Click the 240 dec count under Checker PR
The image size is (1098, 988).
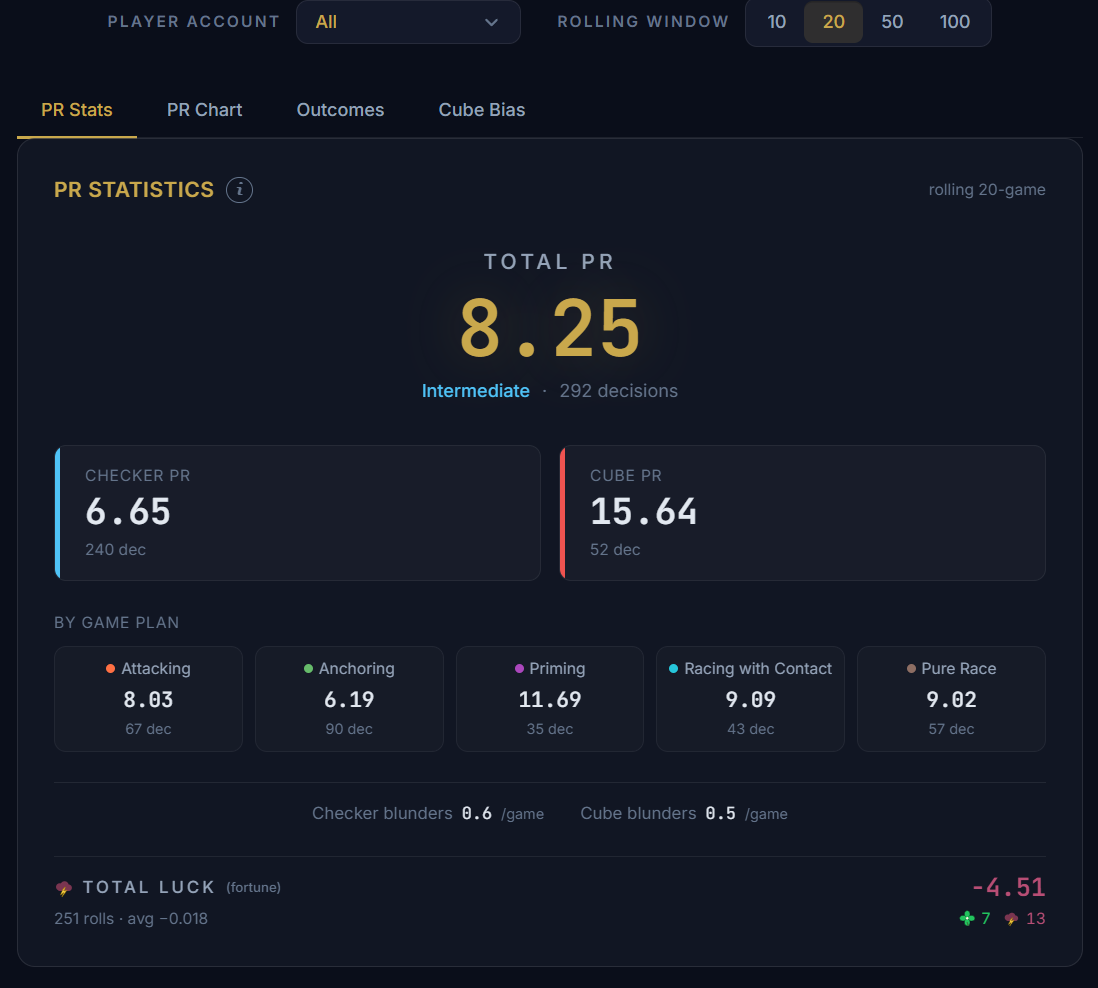click(x=116, y=550)
